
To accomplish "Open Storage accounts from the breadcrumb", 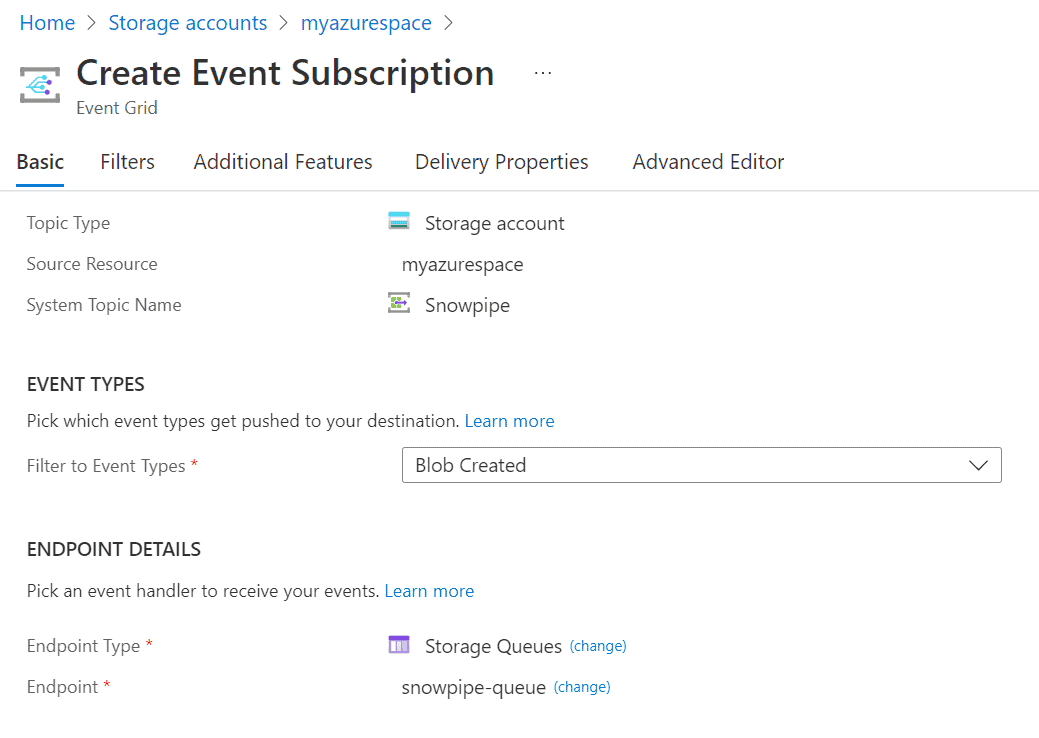I will (x=188, y=22).
